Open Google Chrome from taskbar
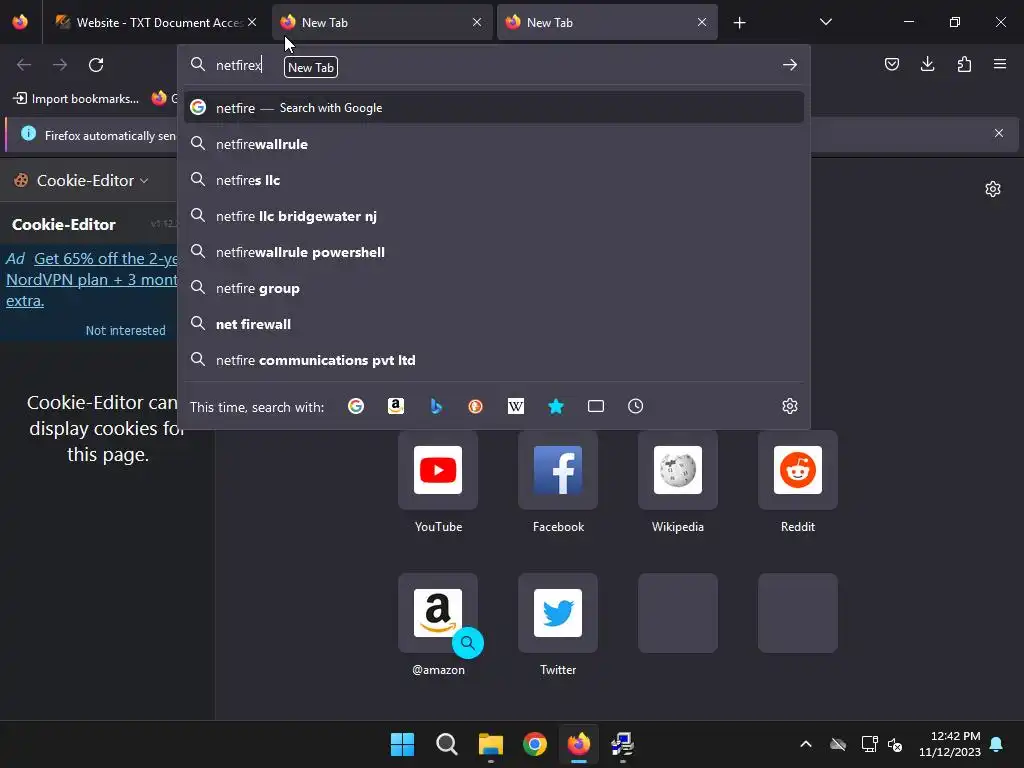 535,744
